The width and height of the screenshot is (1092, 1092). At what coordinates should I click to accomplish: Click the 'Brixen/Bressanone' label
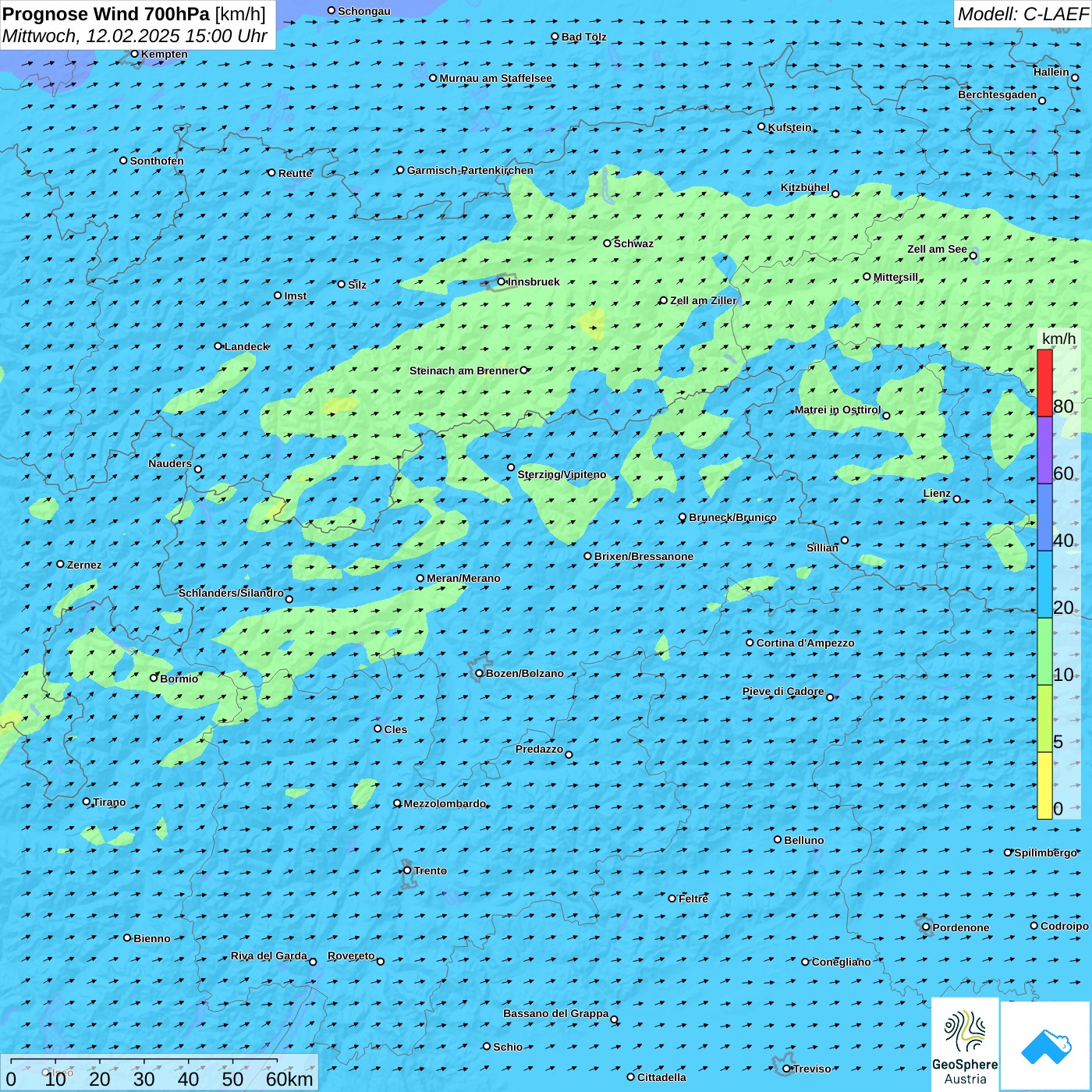coord(643,556)
